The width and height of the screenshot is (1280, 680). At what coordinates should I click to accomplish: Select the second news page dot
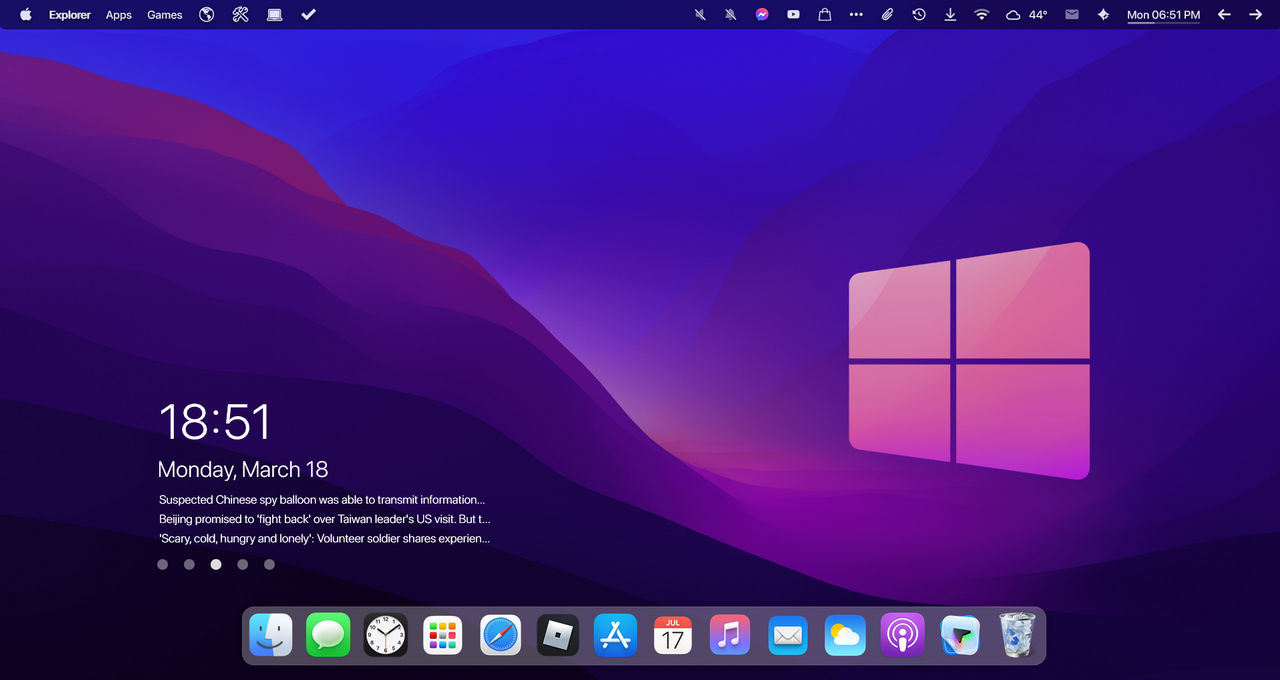pyautogui.click(x=189, y=564)
